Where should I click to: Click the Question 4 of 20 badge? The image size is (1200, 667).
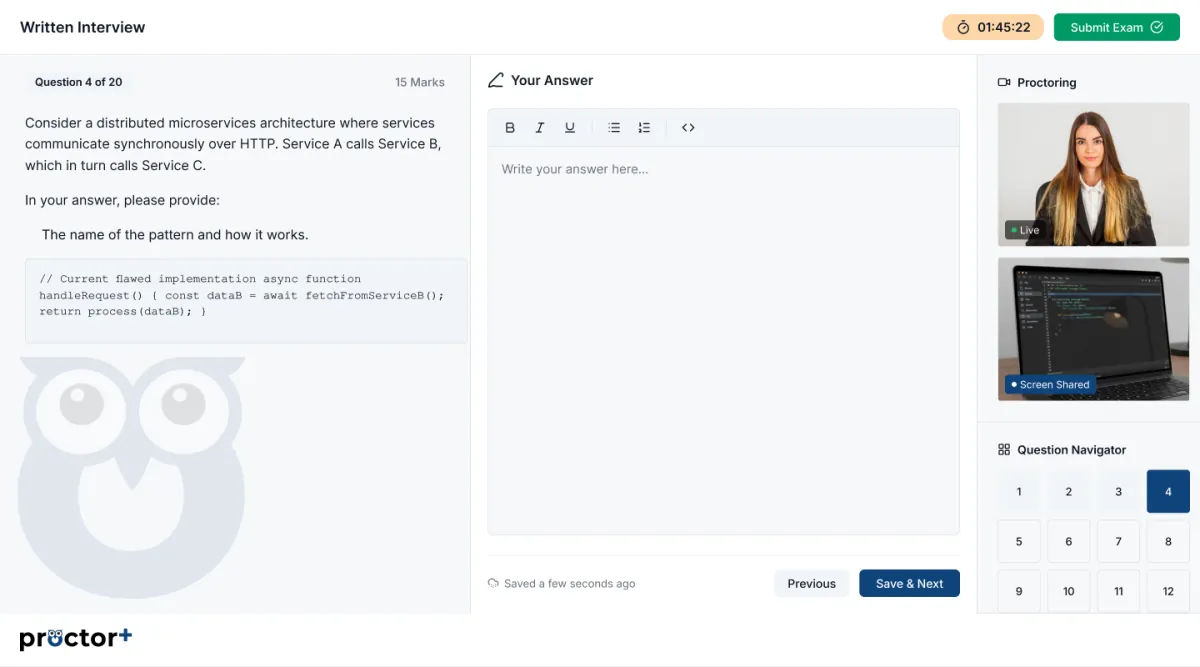[79, 82]
